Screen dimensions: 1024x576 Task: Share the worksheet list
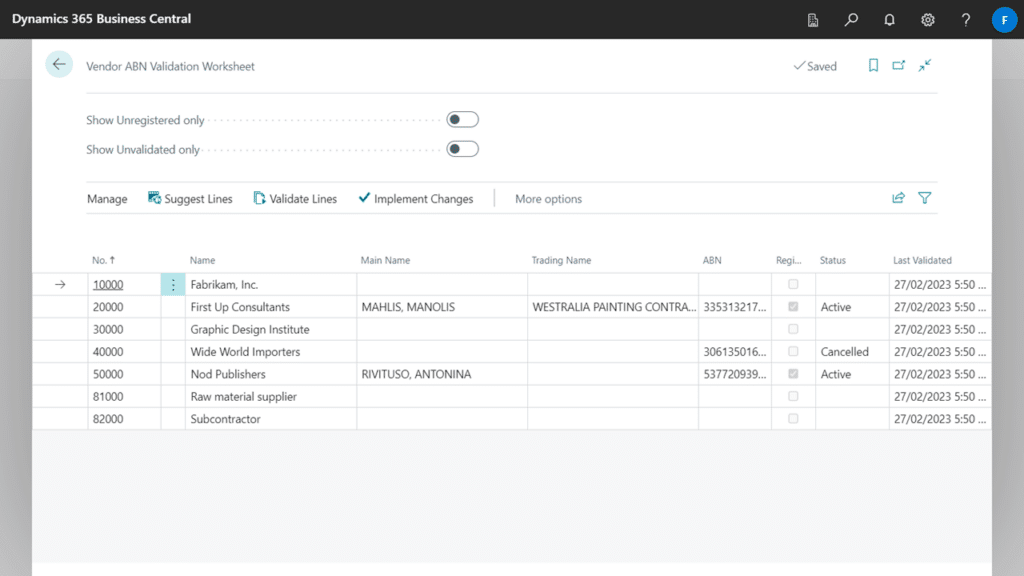[898, 198]
